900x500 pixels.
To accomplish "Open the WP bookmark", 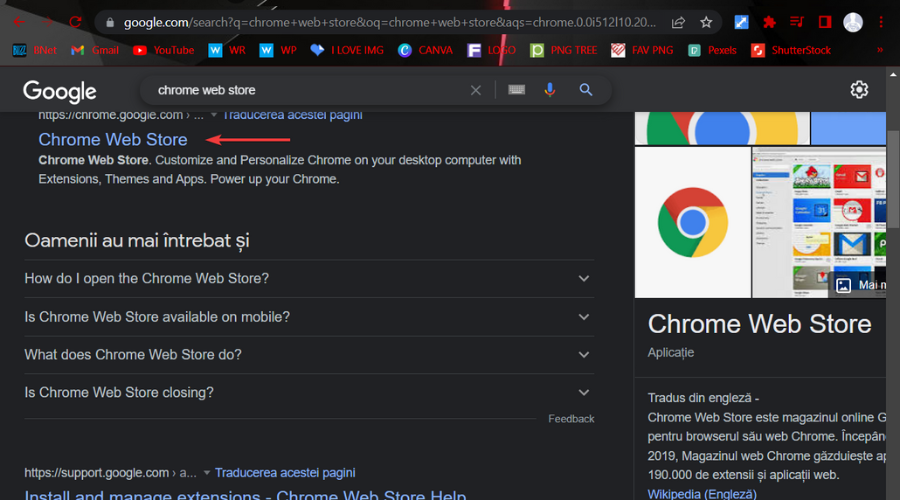I will 278,51.
